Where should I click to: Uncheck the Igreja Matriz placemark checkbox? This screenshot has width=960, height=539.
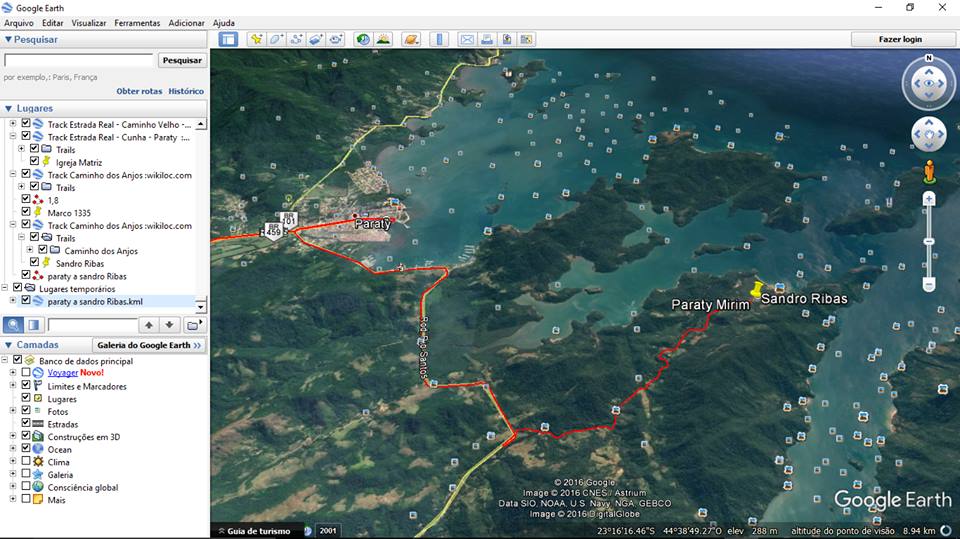(34, 161)
